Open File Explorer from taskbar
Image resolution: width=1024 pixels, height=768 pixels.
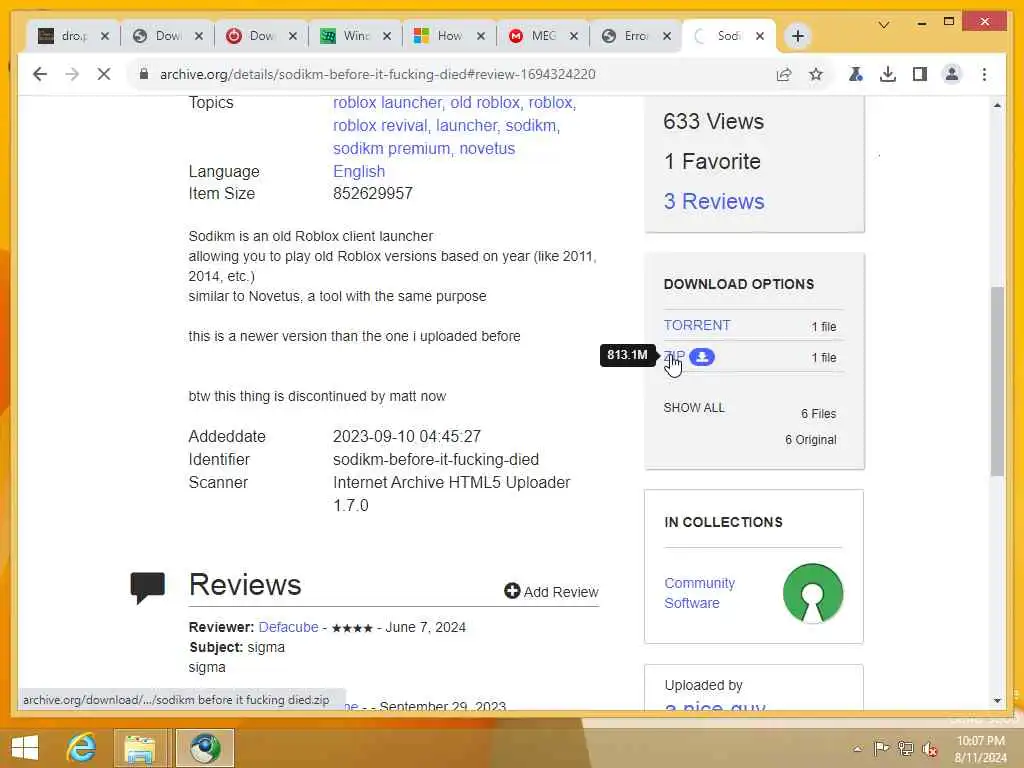point(140,748)
